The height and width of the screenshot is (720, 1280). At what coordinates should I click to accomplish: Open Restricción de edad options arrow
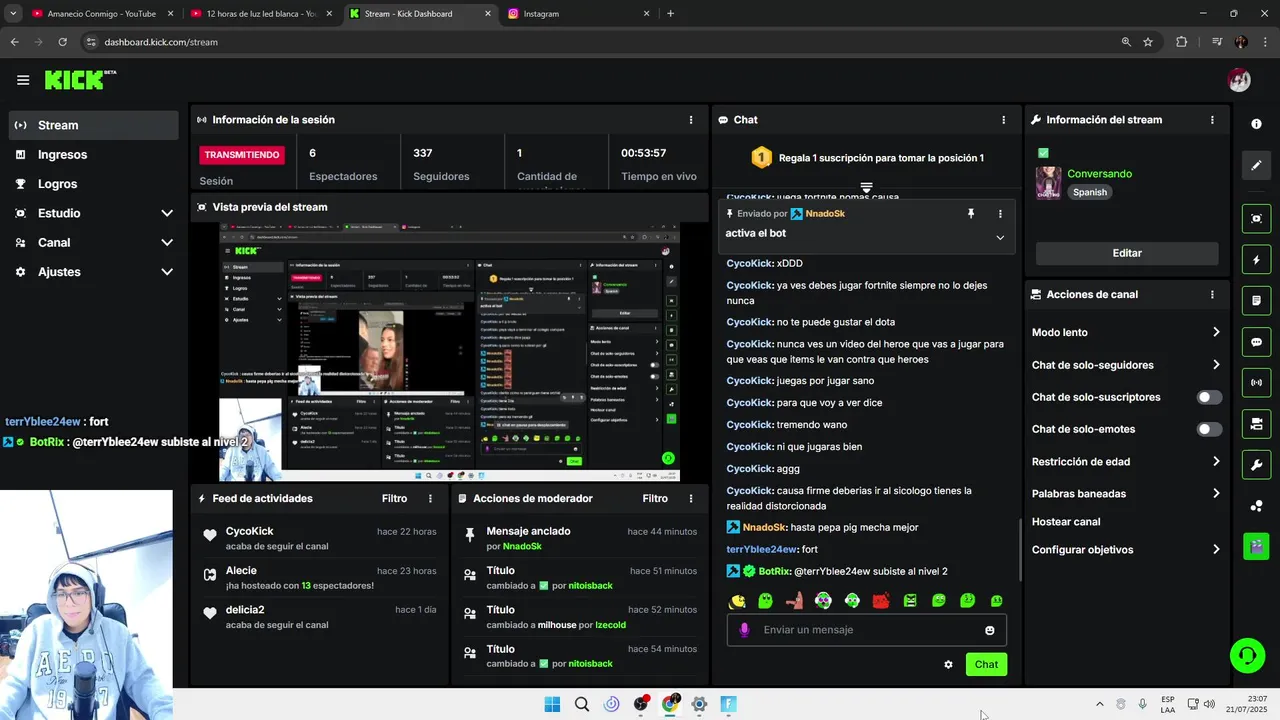coord(1216,461)
